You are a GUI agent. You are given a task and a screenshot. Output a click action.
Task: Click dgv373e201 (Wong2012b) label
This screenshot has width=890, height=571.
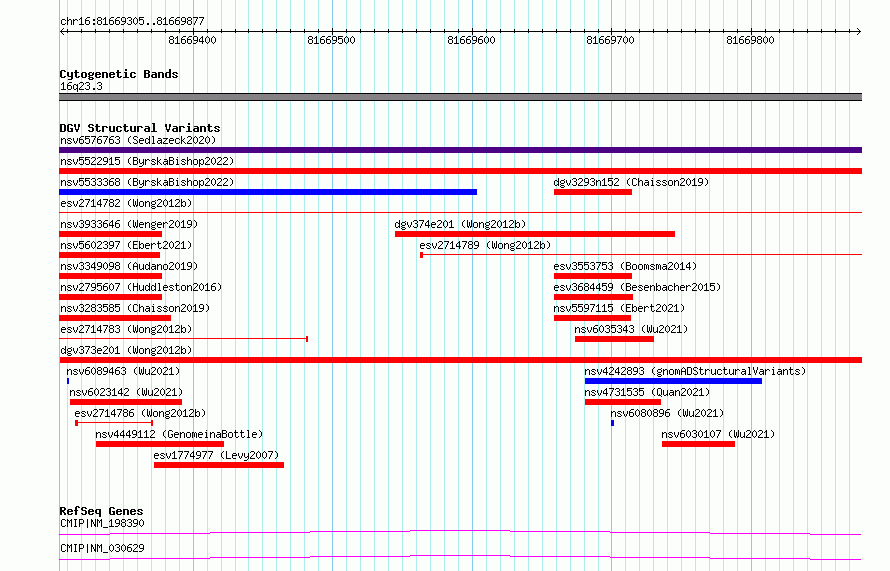coord(126,350)
